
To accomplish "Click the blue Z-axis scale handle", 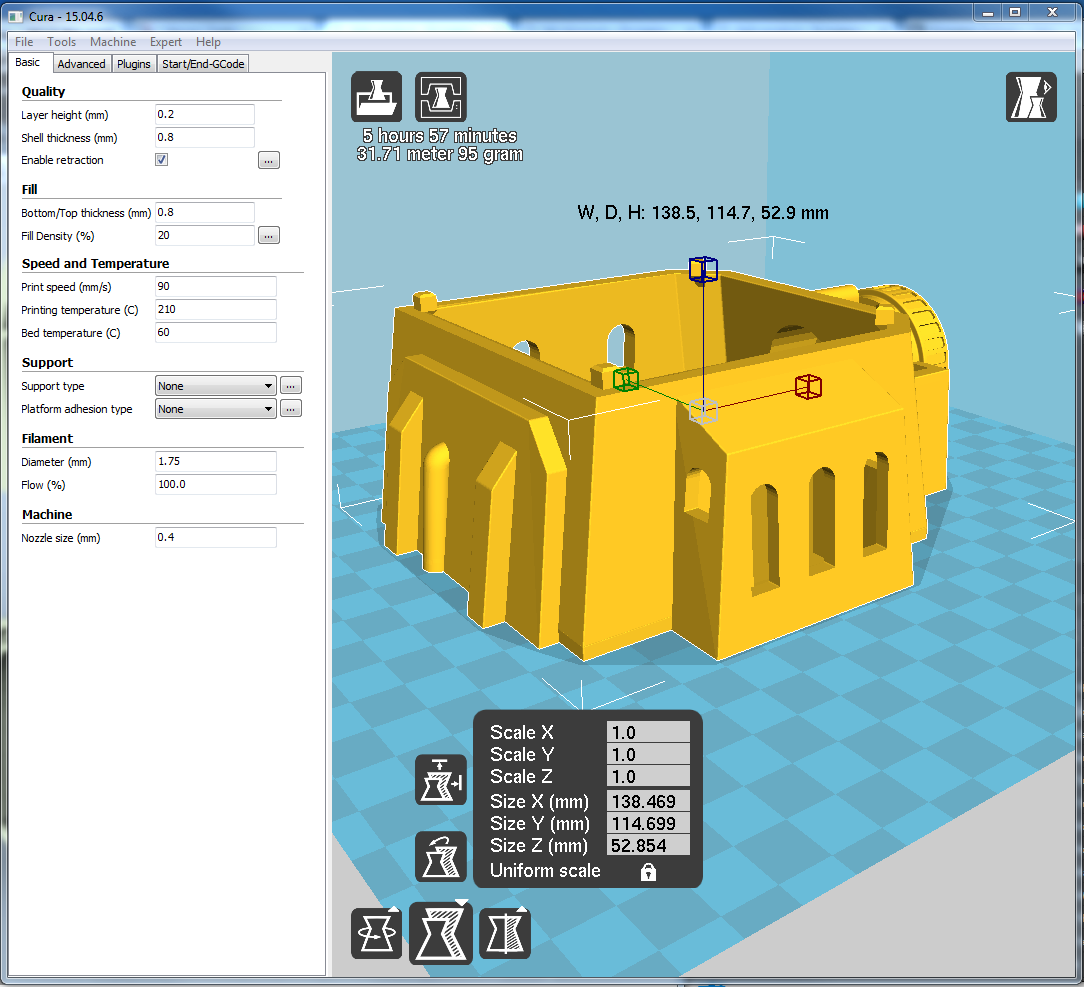I will (703, 268).
